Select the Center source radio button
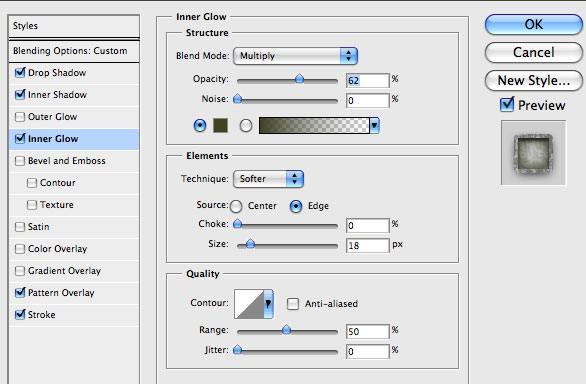 pos(236,206)
